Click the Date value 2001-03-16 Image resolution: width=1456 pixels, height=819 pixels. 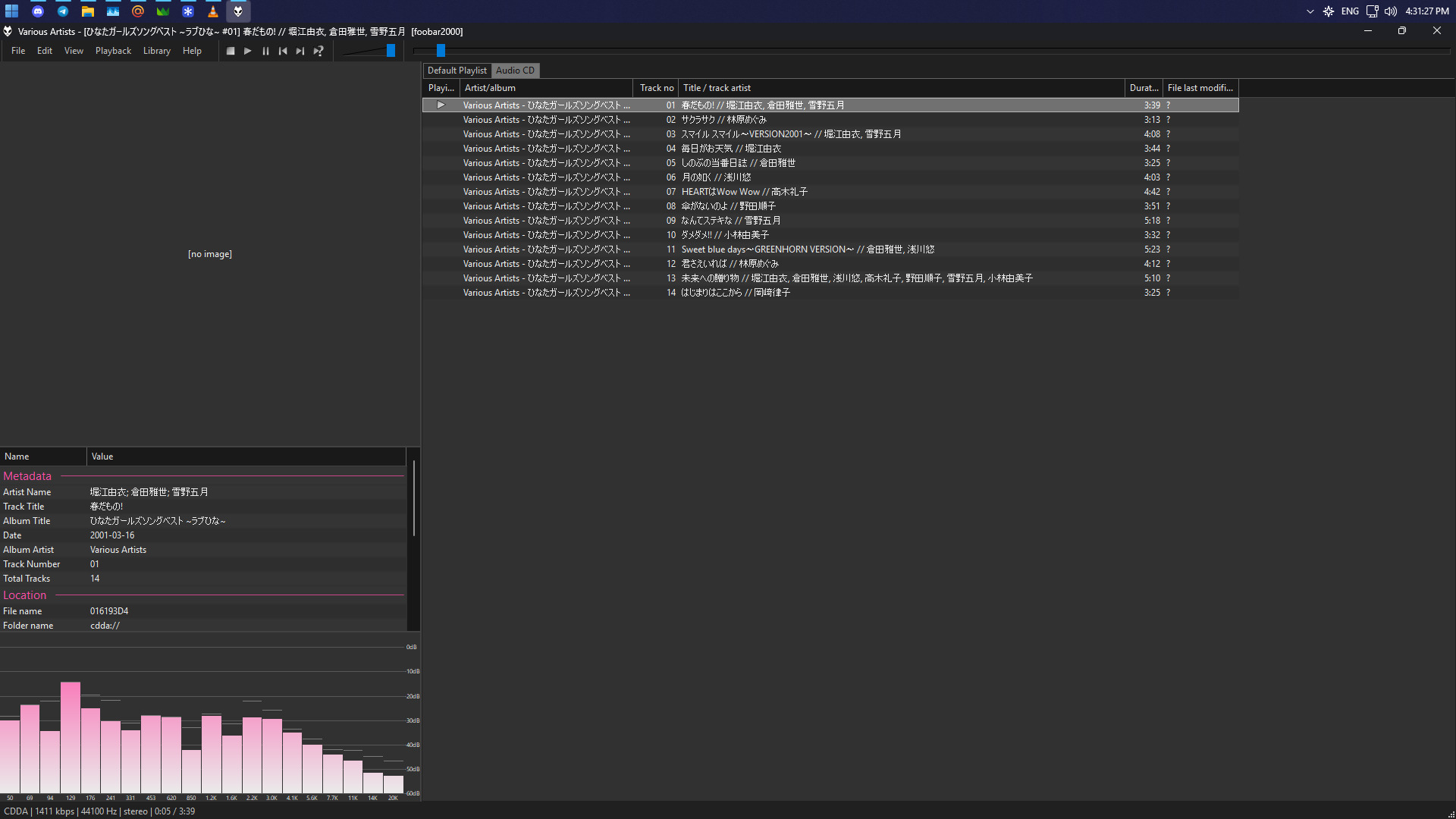(x=112, y=535)
